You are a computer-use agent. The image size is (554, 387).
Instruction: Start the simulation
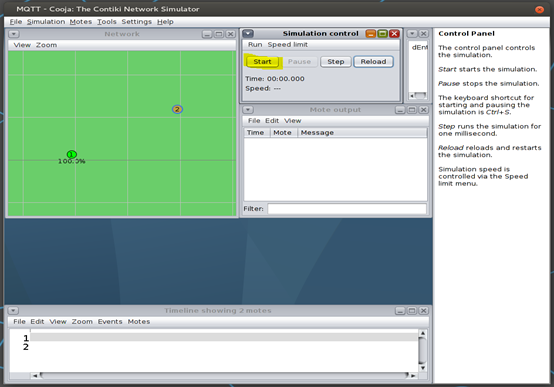(x=263, y=61)
